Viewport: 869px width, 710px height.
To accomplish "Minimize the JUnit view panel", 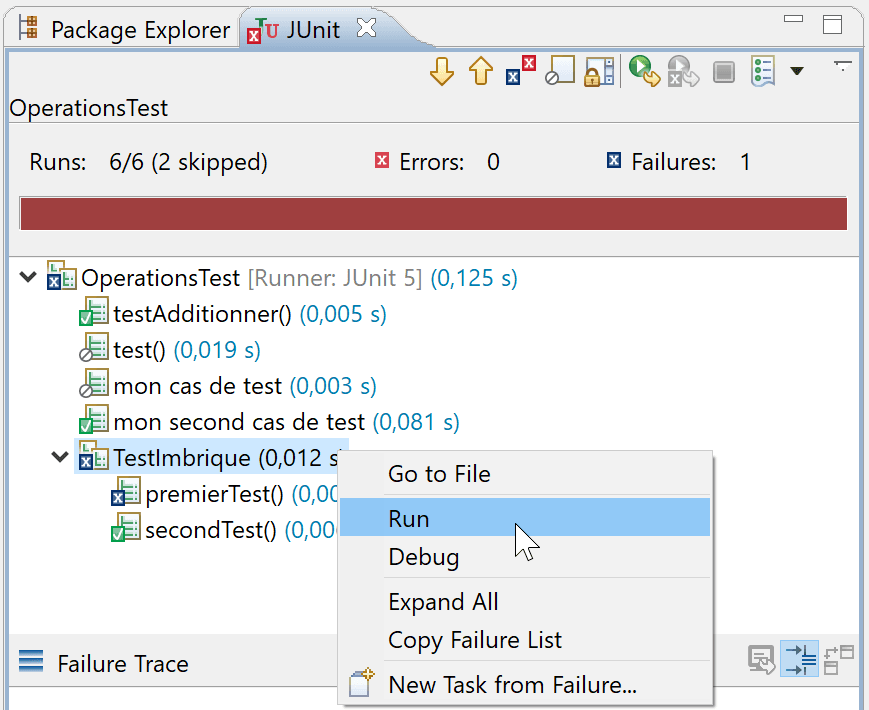I will [794, 19].
